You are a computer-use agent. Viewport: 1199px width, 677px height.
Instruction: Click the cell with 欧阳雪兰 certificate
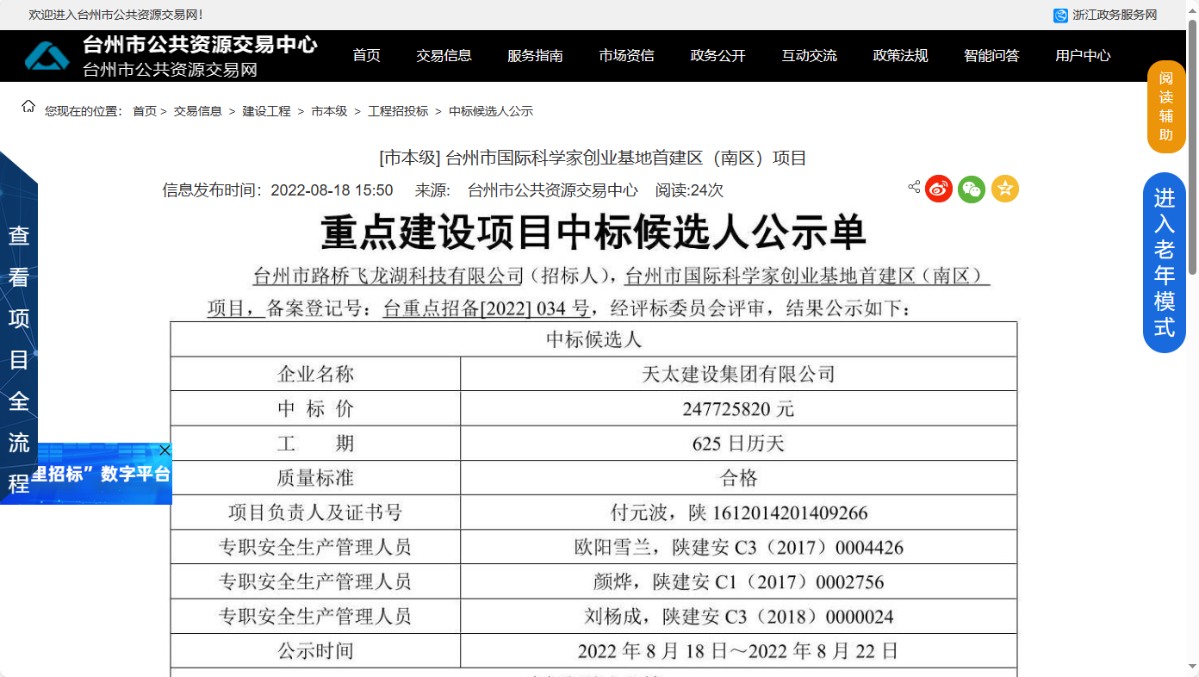click(739, 548)
